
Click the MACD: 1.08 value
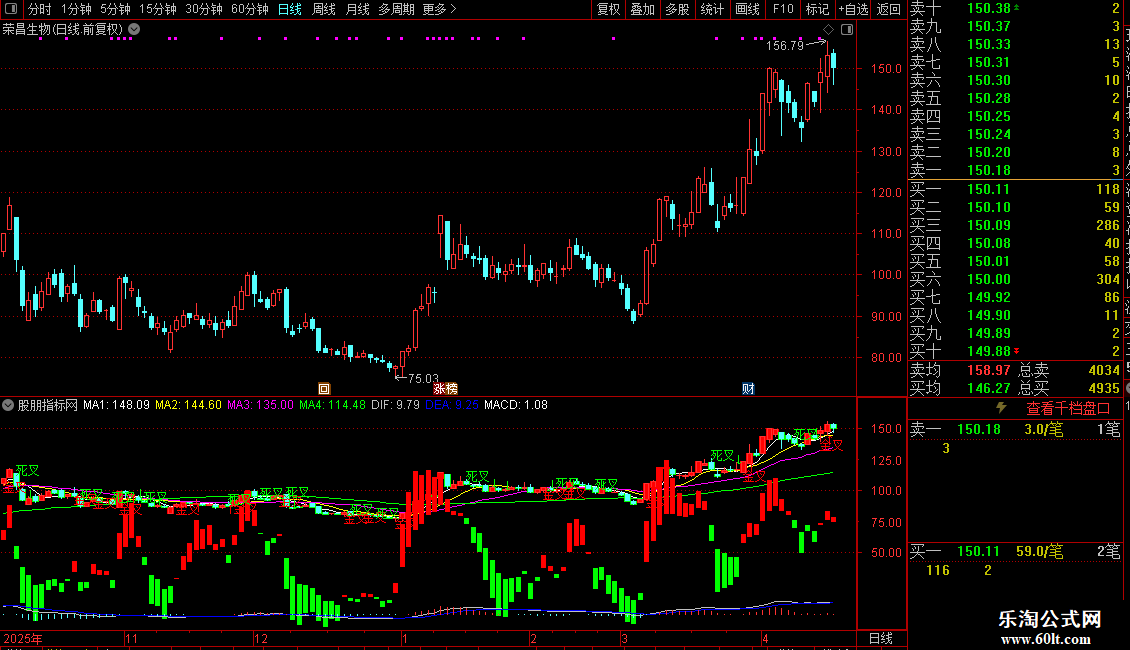coord(515,405)
